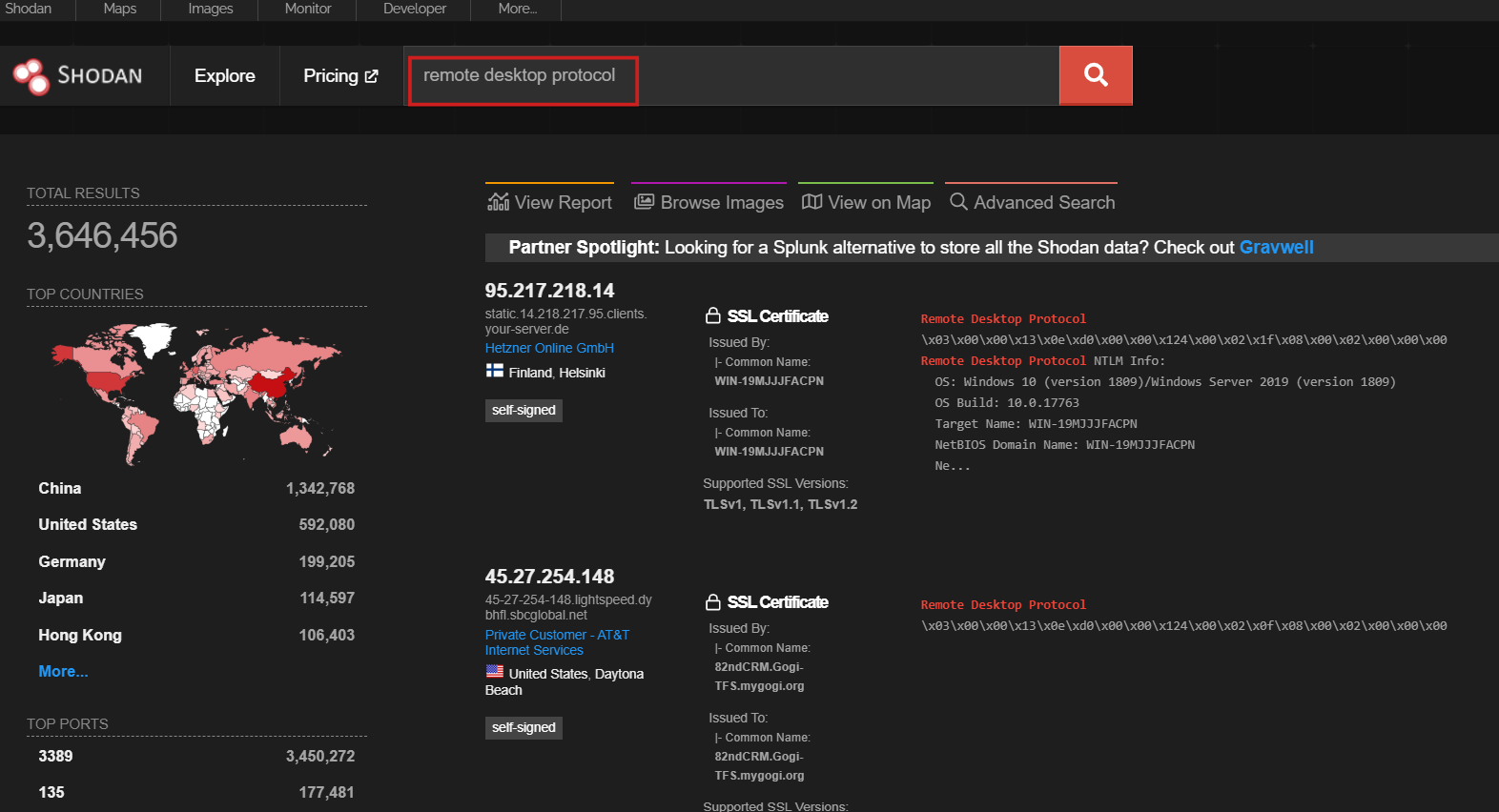Image resolution: width=1499 pixels, height=812 pixels.
Task: Click the port 3389 count 3,450,272
Action: click(320, 756)
